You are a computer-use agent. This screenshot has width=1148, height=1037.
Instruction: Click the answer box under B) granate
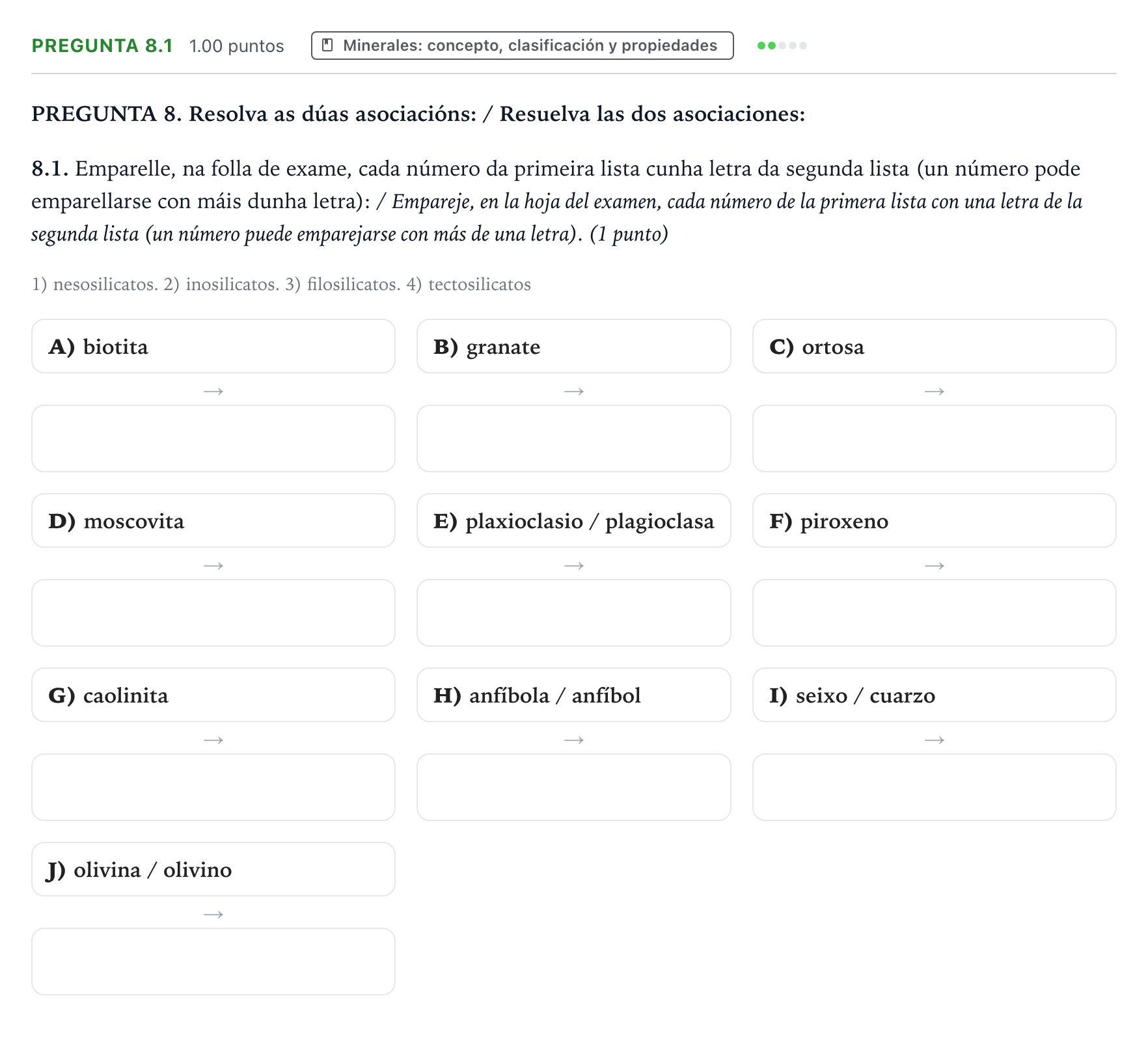pos(573,438)
